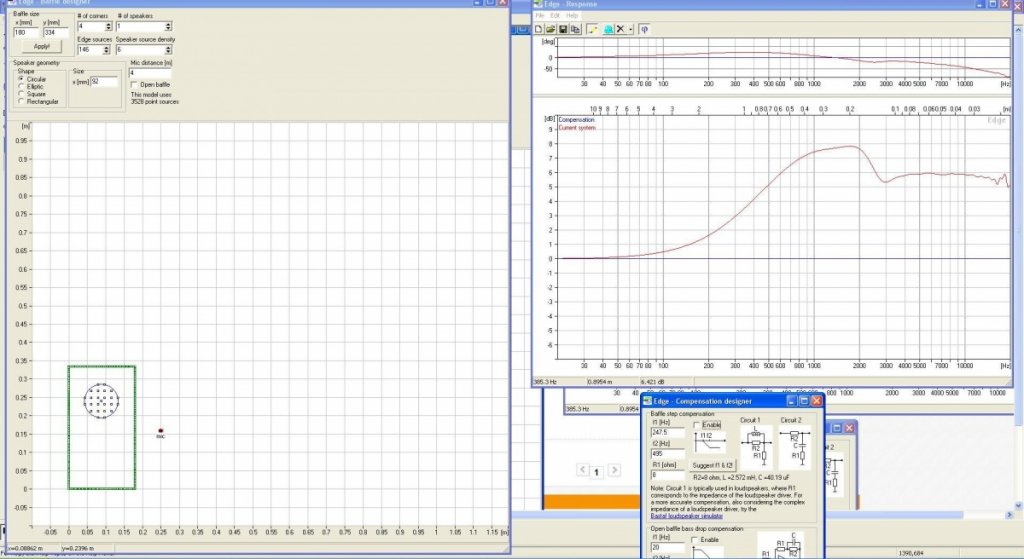Click the baffle y [mm] size field
The height and width of the screenshot is (559, 1024).
(x=57, y=32)
